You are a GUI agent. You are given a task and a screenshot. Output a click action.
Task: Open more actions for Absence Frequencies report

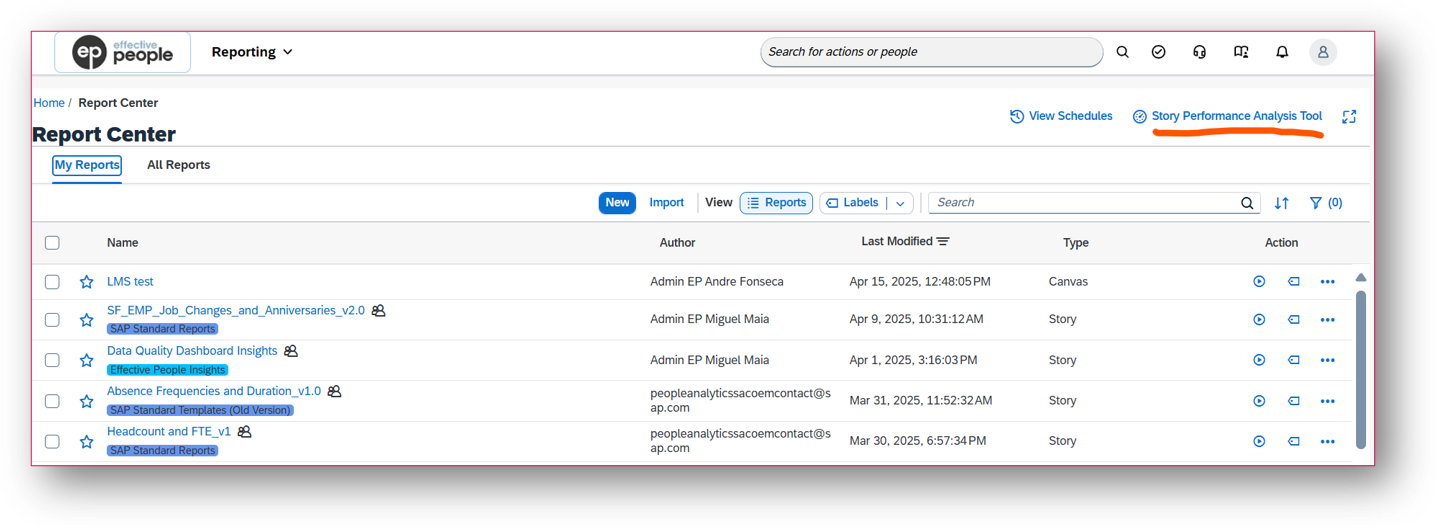point(1327,401)
